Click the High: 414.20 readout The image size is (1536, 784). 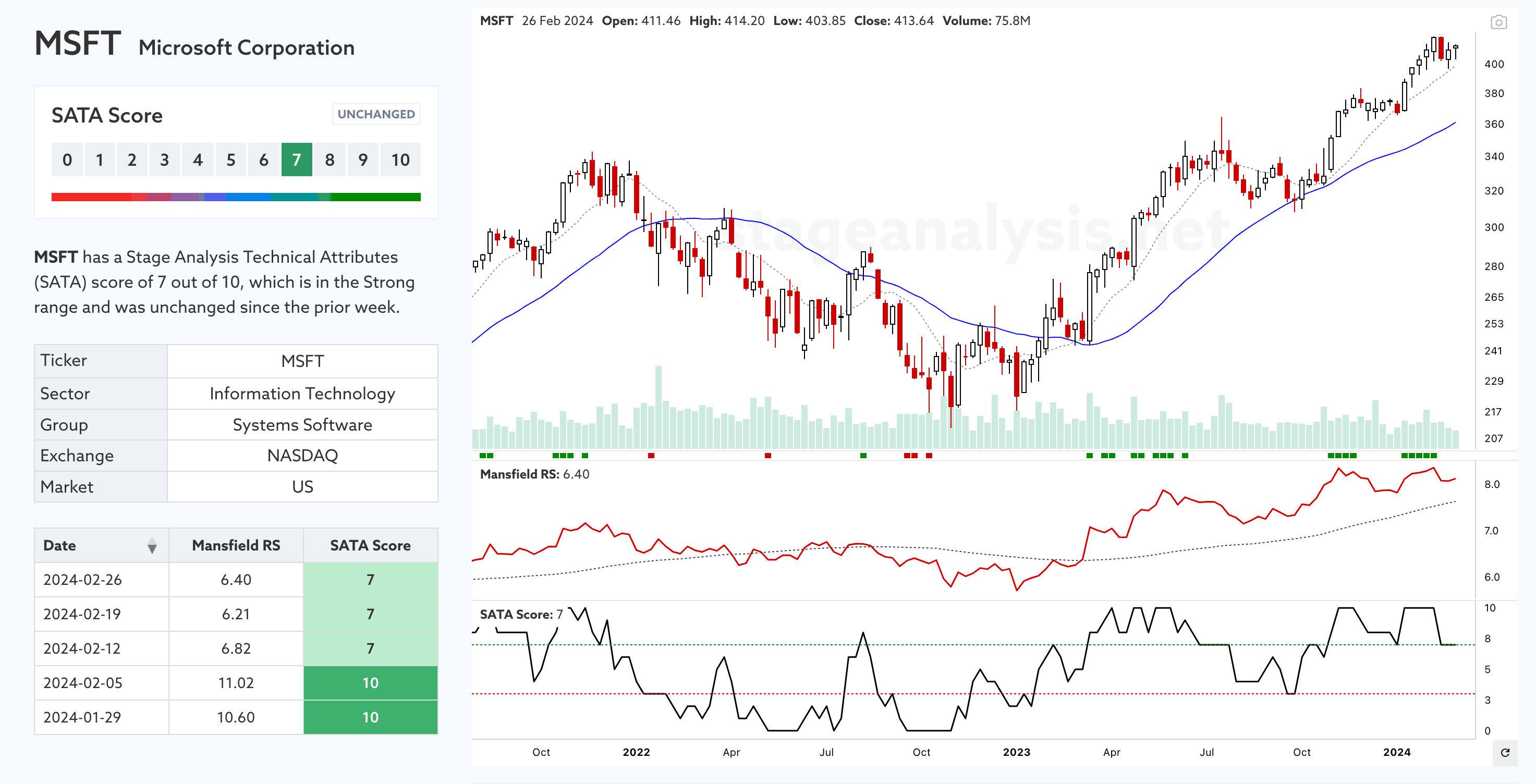tap(727, 21)
